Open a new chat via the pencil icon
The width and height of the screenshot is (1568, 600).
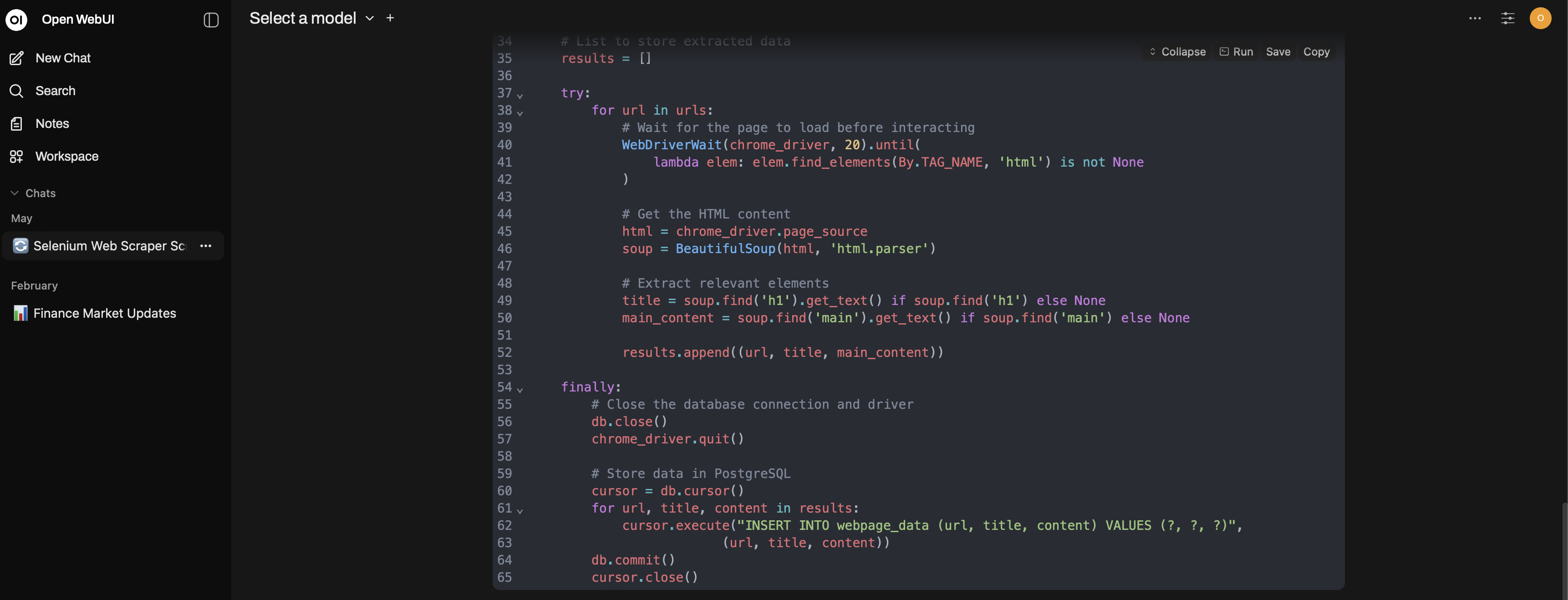[16, 58]
